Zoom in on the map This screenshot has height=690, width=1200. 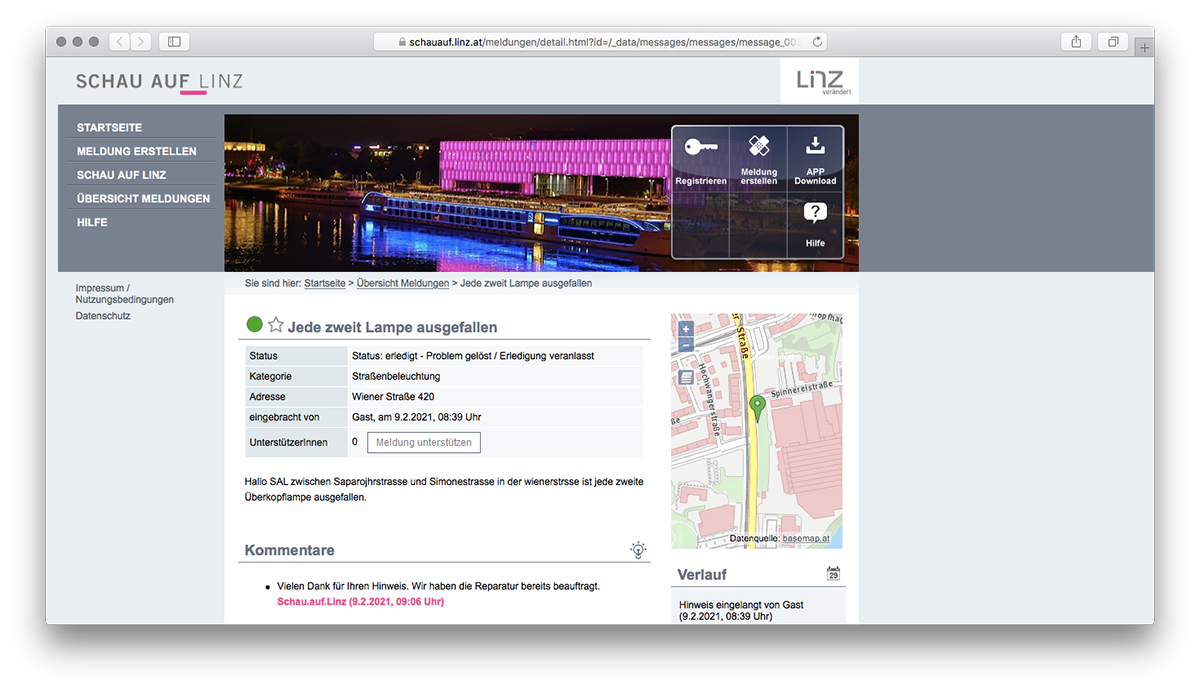[685, 329]
